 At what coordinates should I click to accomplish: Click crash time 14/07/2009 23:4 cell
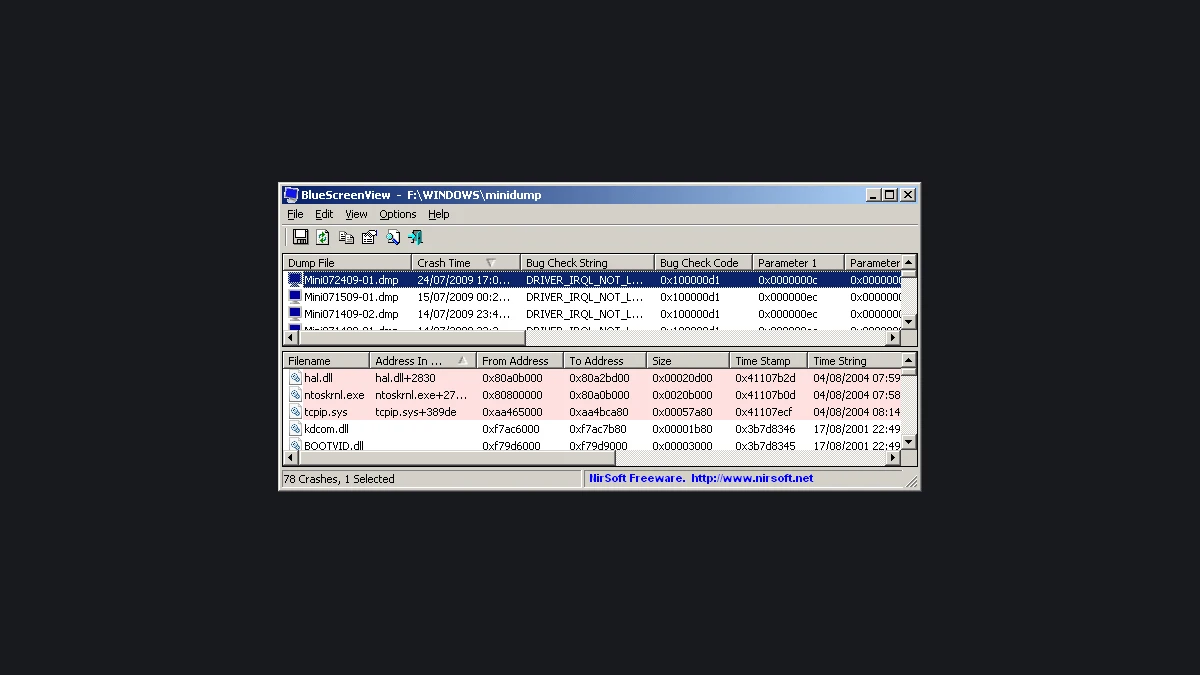[463, 314]
